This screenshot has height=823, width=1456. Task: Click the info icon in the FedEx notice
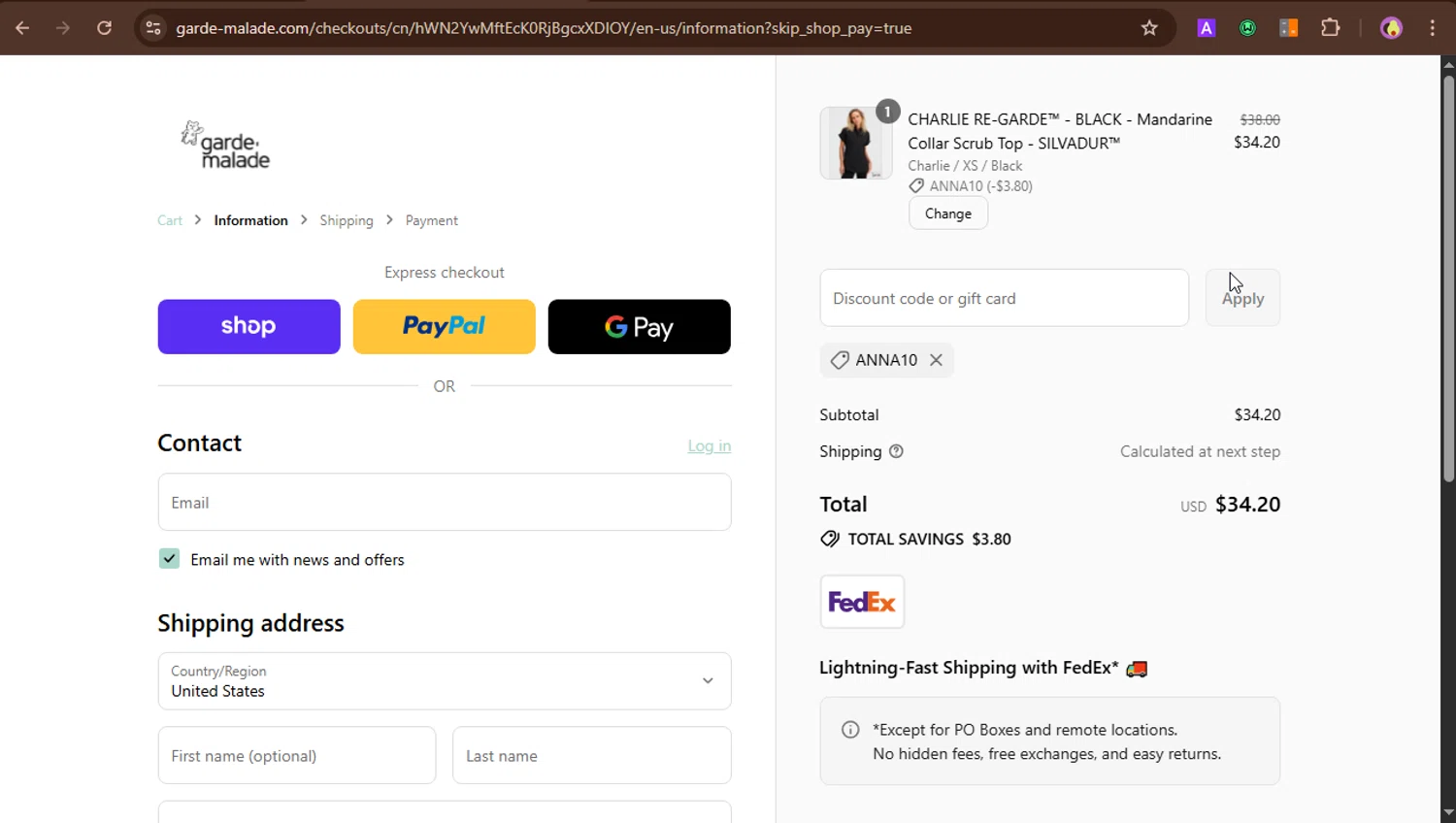coord(850,730)
